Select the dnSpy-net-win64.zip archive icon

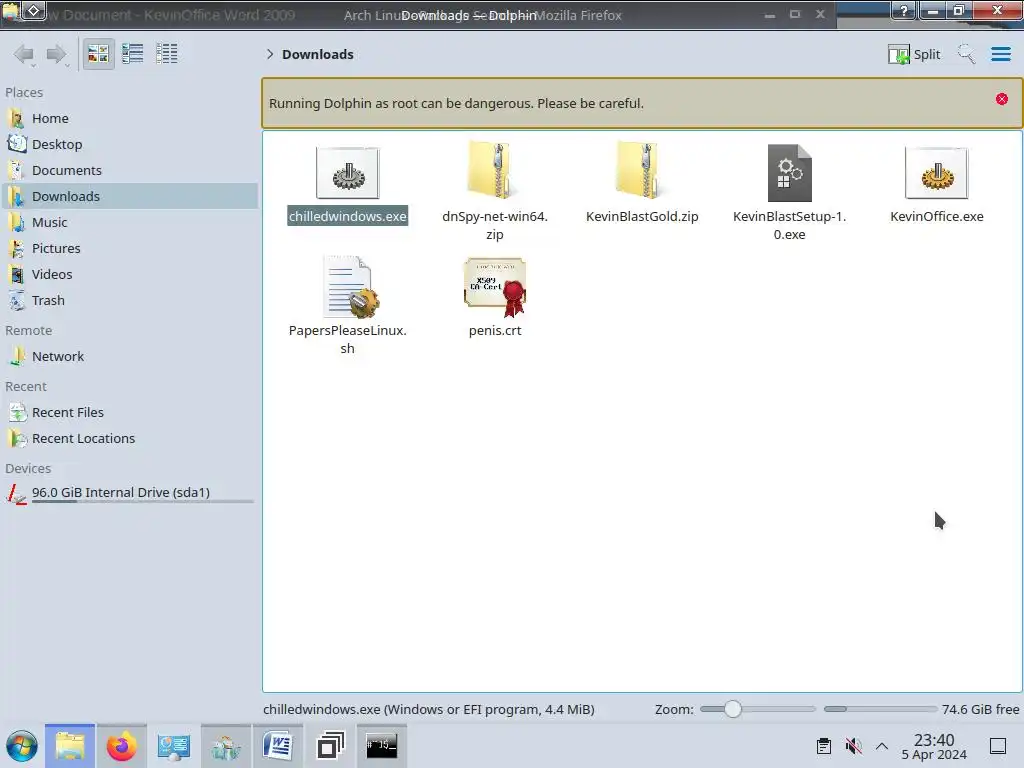[x=494, y=170]
